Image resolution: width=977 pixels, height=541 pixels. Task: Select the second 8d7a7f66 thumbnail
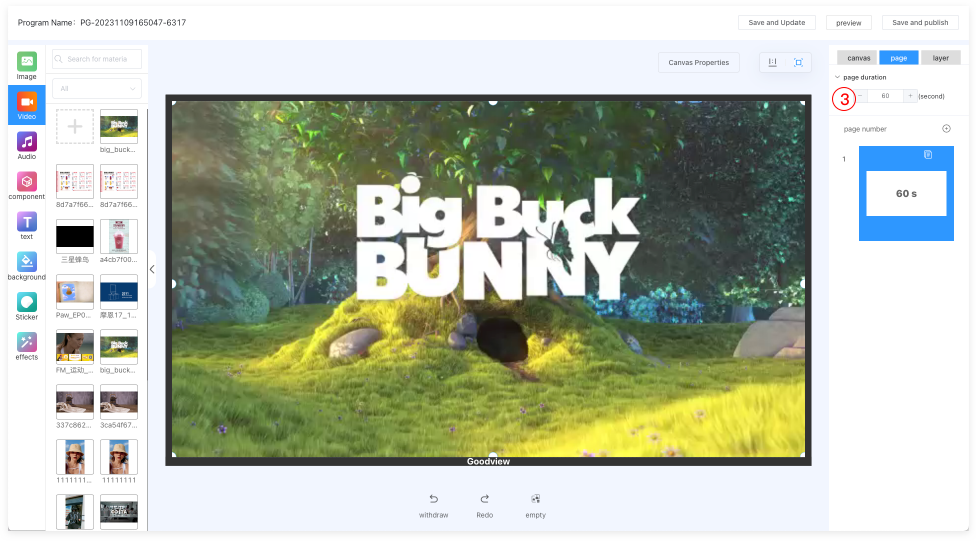coord(118,181)
